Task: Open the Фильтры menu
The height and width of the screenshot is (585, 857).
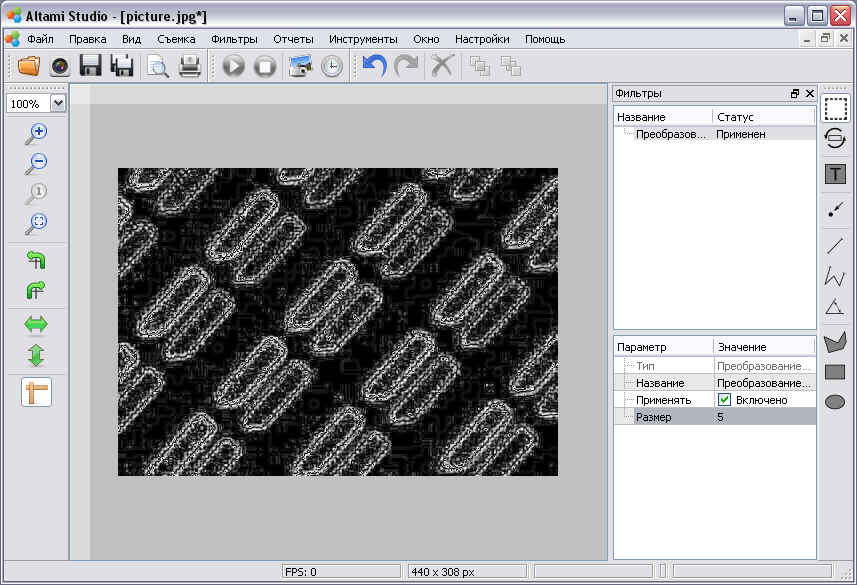Action: pyautogui.click(x=234, y=39)
